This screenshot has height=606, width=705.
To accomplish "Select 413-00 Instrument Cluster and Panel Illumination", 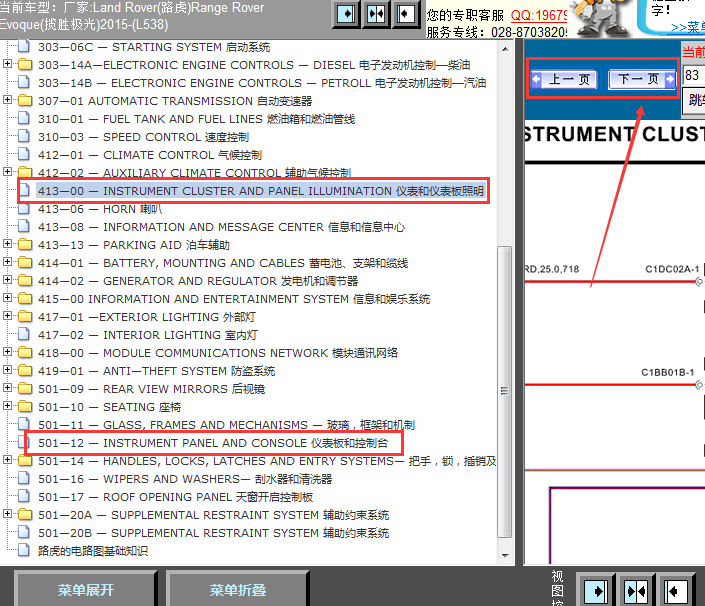I will coord(260,191).
